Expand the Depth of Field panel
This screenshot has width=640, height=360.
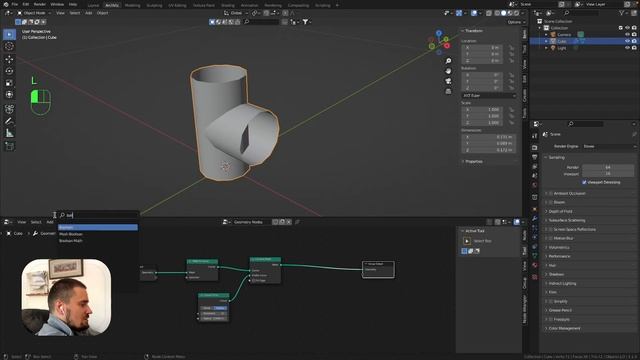tap(560, 211)
